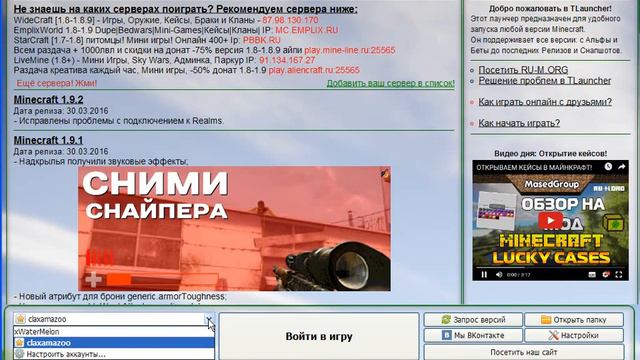Click the gear icon beside Настроить аккаунты

pos(19,354)
